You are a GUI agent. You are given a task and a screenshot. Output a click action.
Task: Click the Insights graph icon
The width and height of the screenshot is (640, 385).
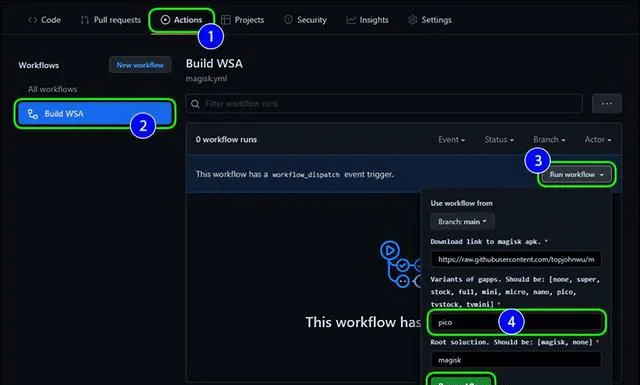coord(351,20)
